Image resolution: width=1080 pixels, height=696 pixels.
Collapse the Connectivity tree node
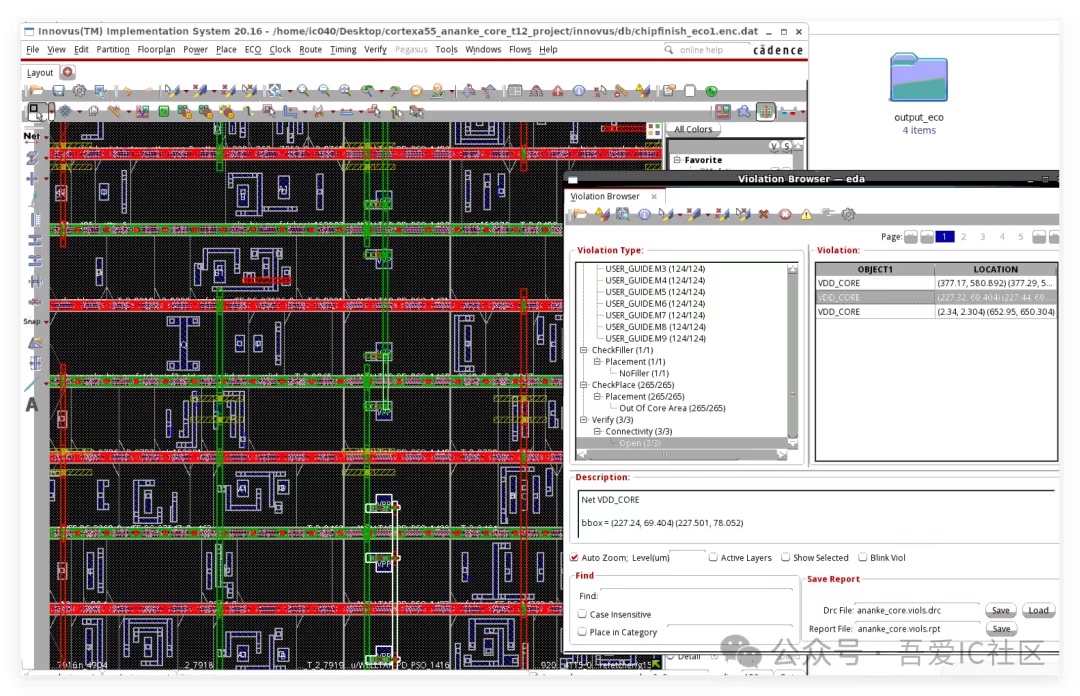597,431
